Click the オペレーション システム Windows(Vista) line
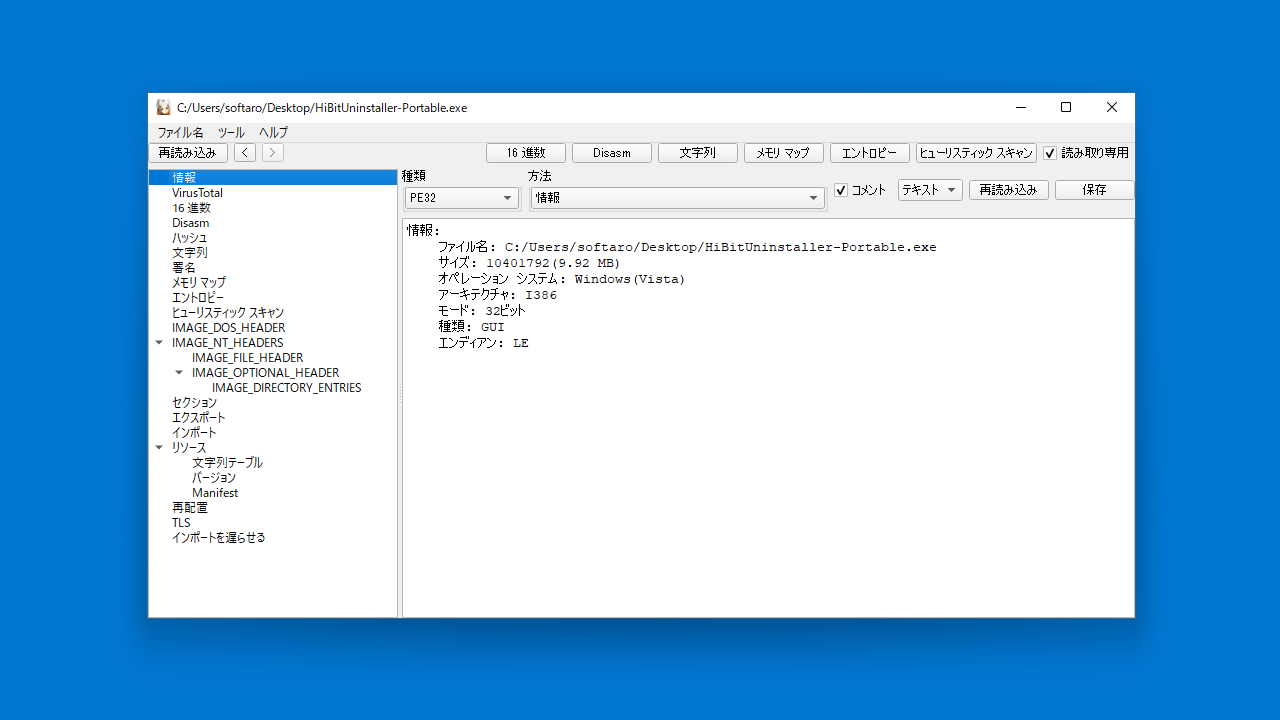This screenshot has height=720, width=1280. click(x=561, y=279)
